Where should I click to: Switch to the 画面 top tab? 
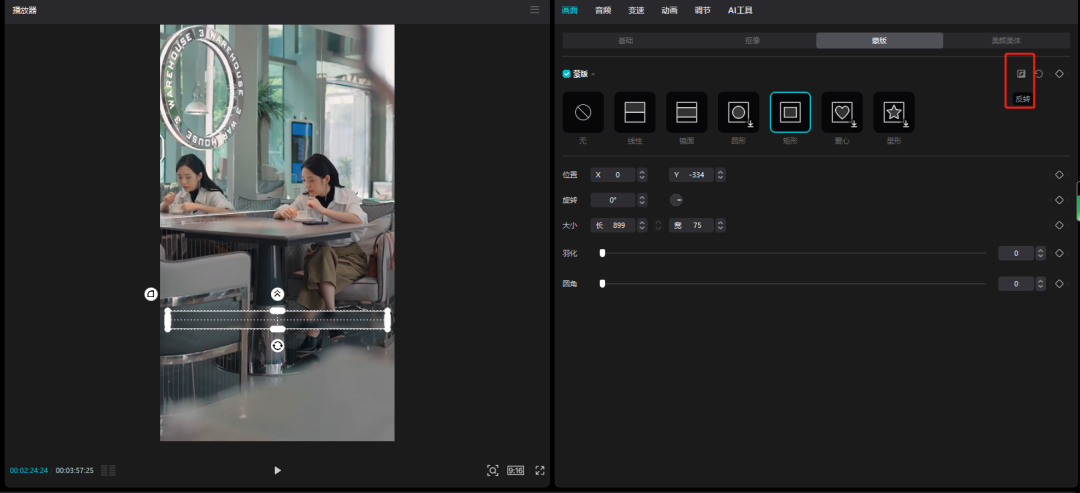coord(569,10)
